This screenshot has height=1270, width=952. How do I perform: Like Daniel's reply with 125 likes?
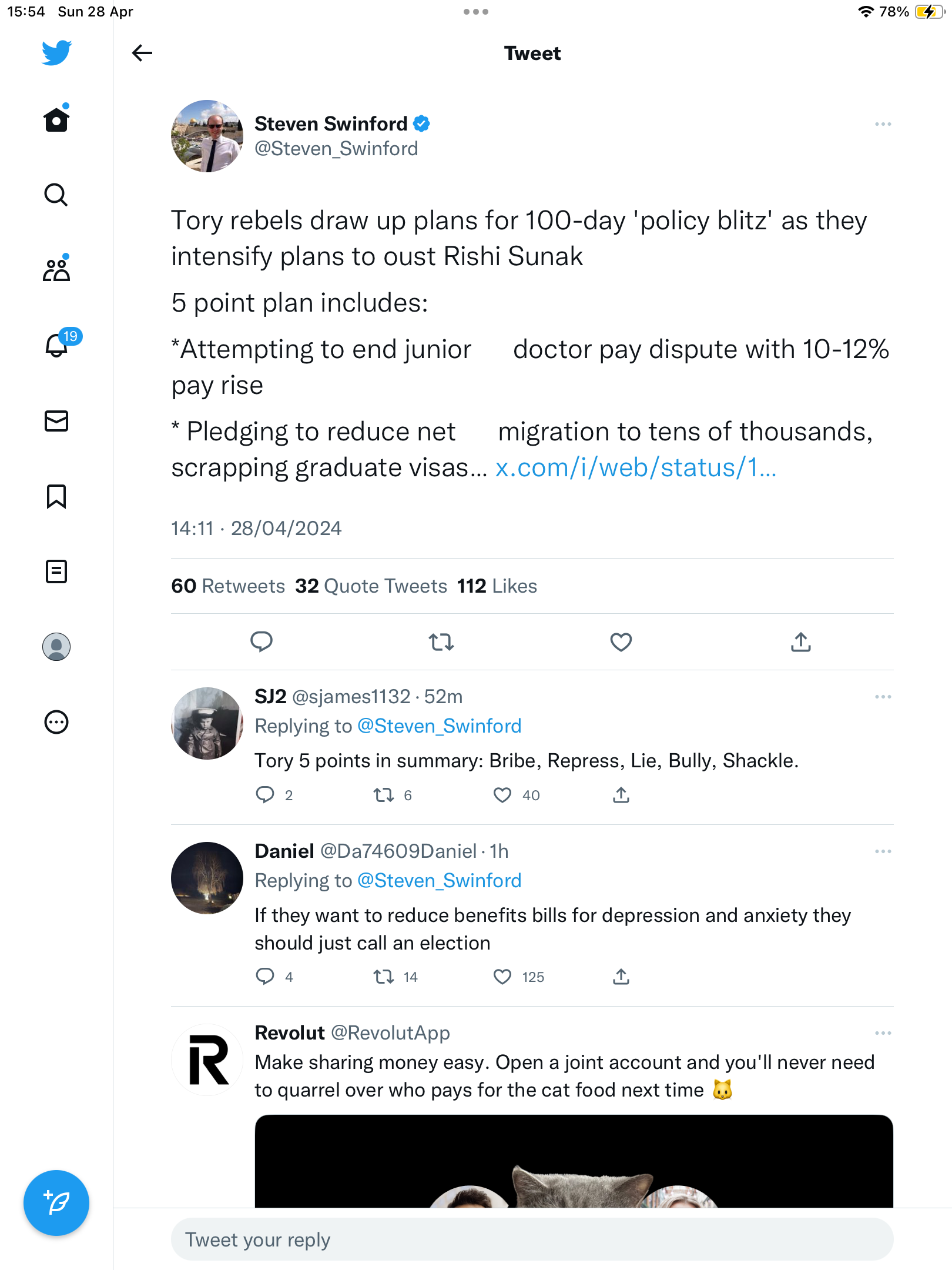point(502,977)
